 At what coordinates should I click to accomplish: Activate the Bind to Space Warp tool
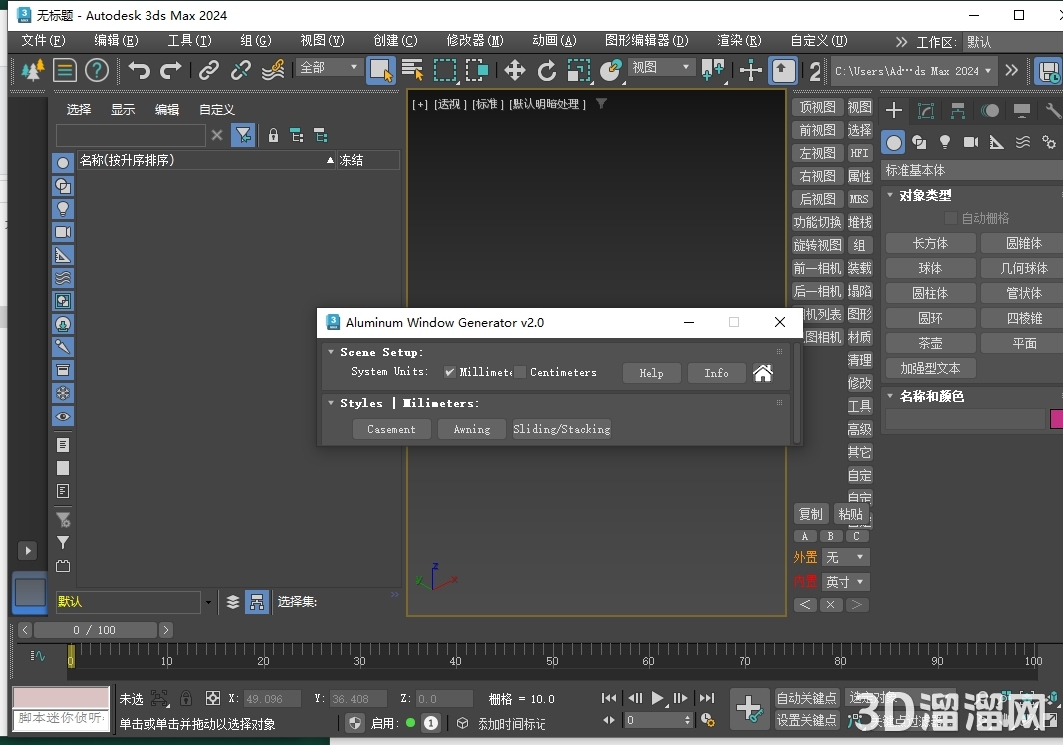coord(273,70)
